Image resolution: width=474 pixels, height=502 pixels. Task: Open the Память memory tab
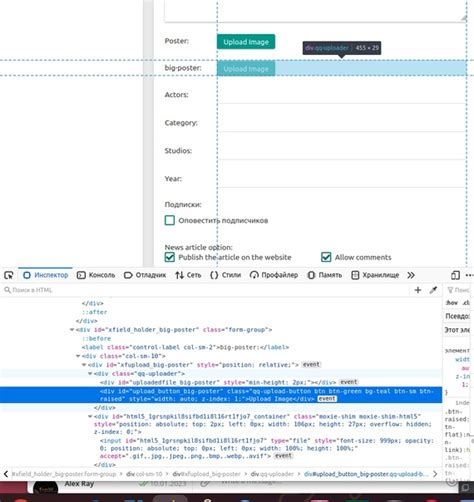[x=325, y=275]
